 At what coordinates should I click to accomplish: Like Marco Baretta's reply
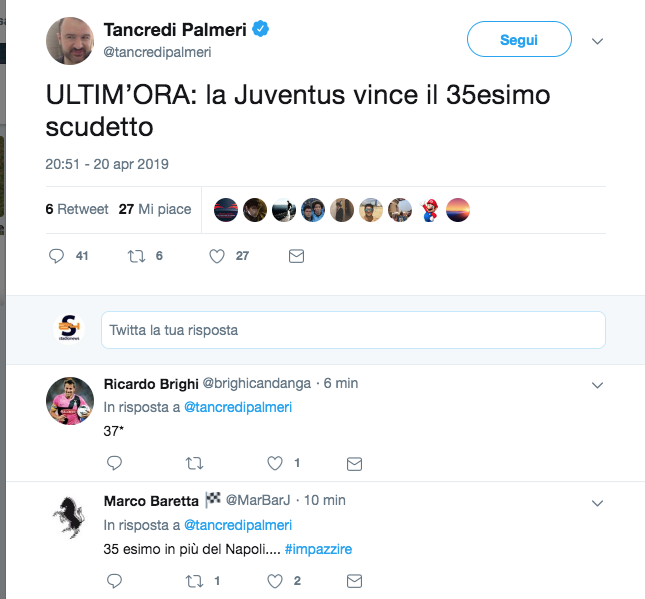click(x=274, y=580)
